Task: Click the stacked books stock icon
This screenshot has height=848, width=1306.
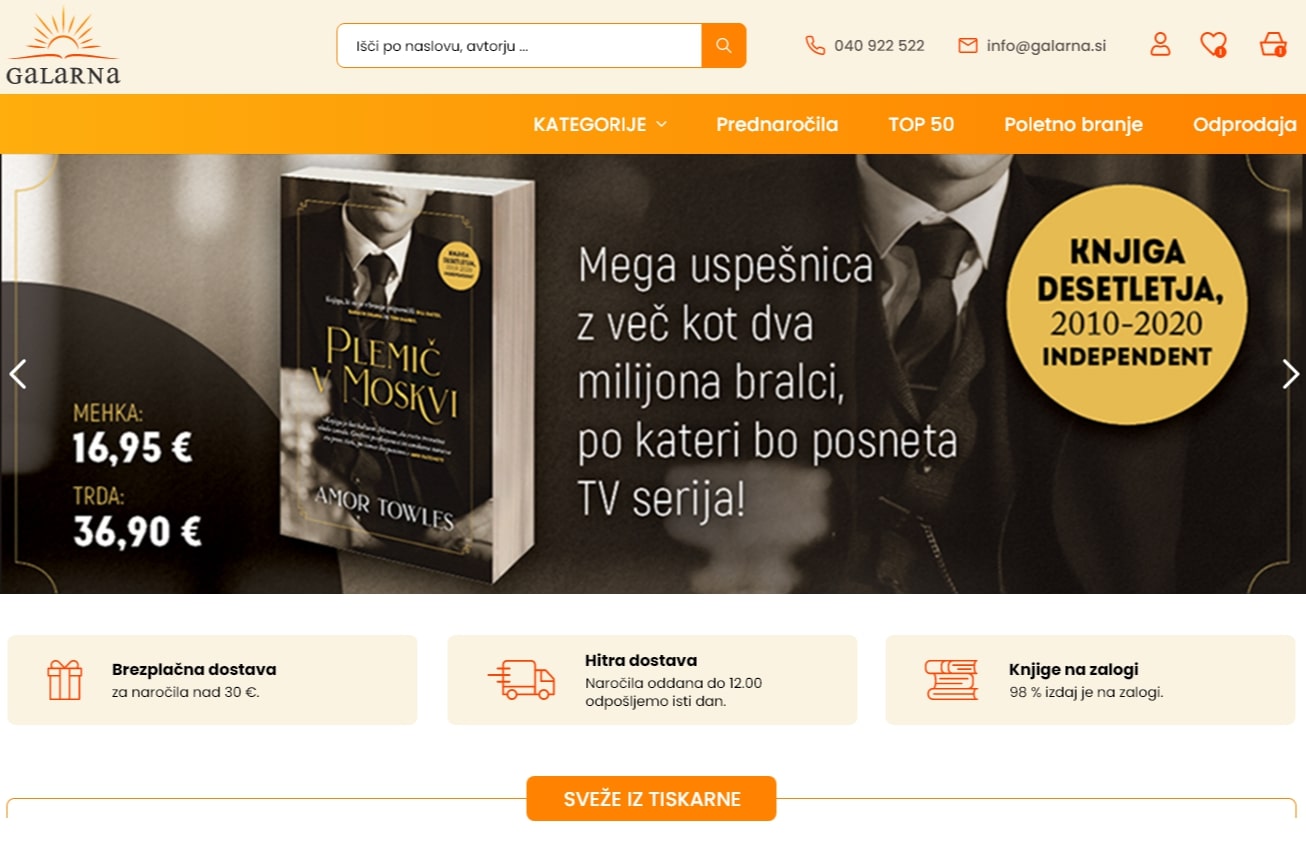Action: point(951,680)
